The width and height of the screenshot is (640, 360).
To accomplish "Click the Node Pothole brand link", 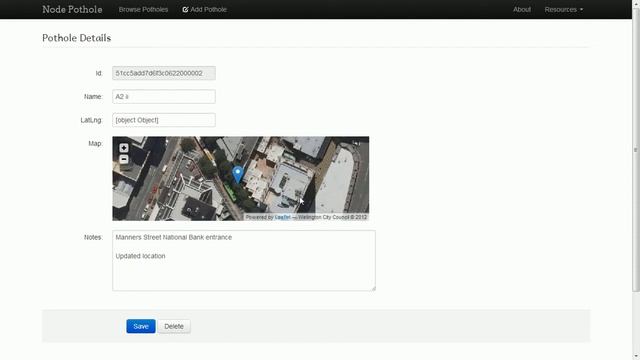I will [72, 9].
